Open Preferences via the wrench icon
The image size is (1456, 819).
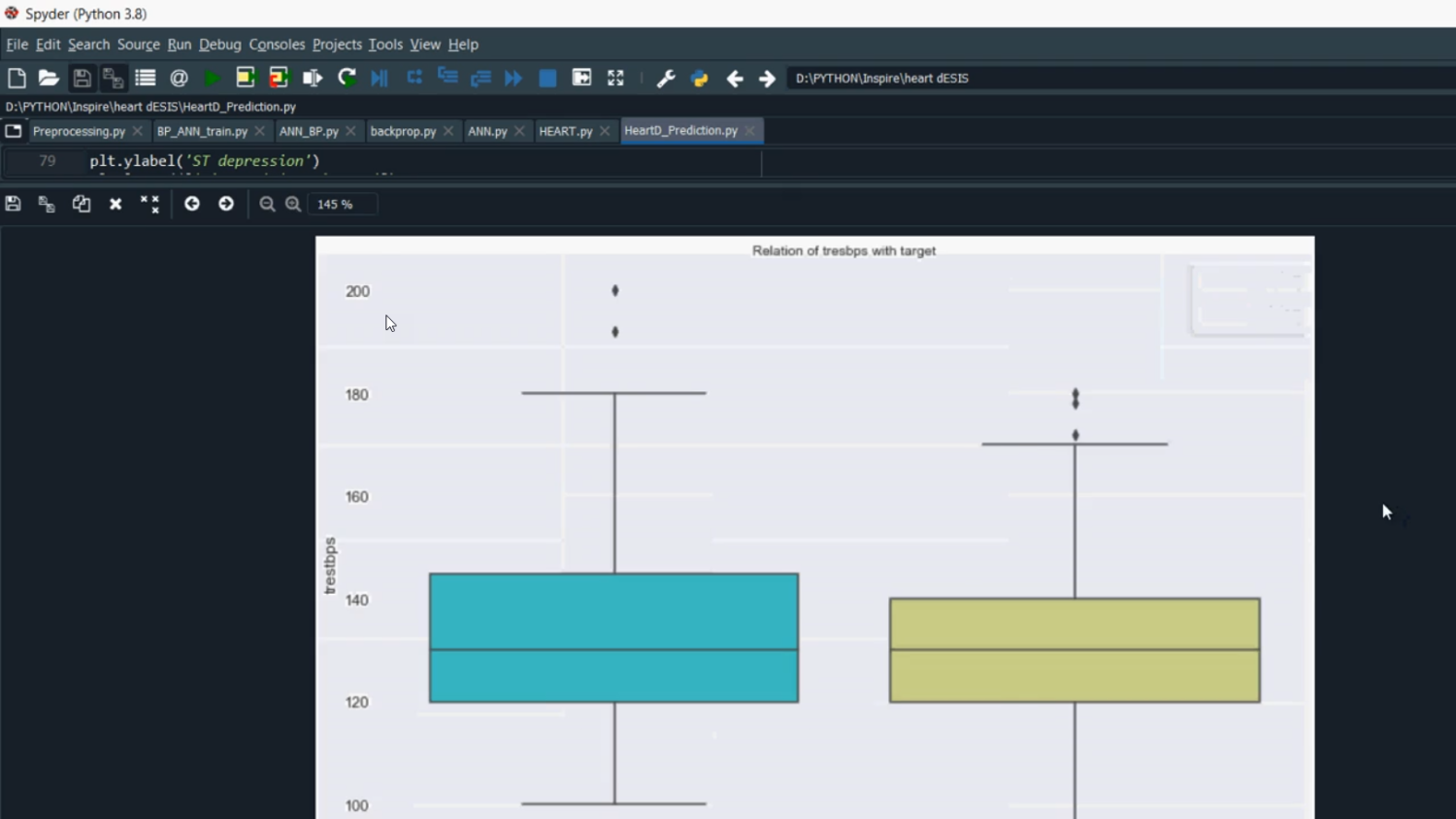(666, 79)
